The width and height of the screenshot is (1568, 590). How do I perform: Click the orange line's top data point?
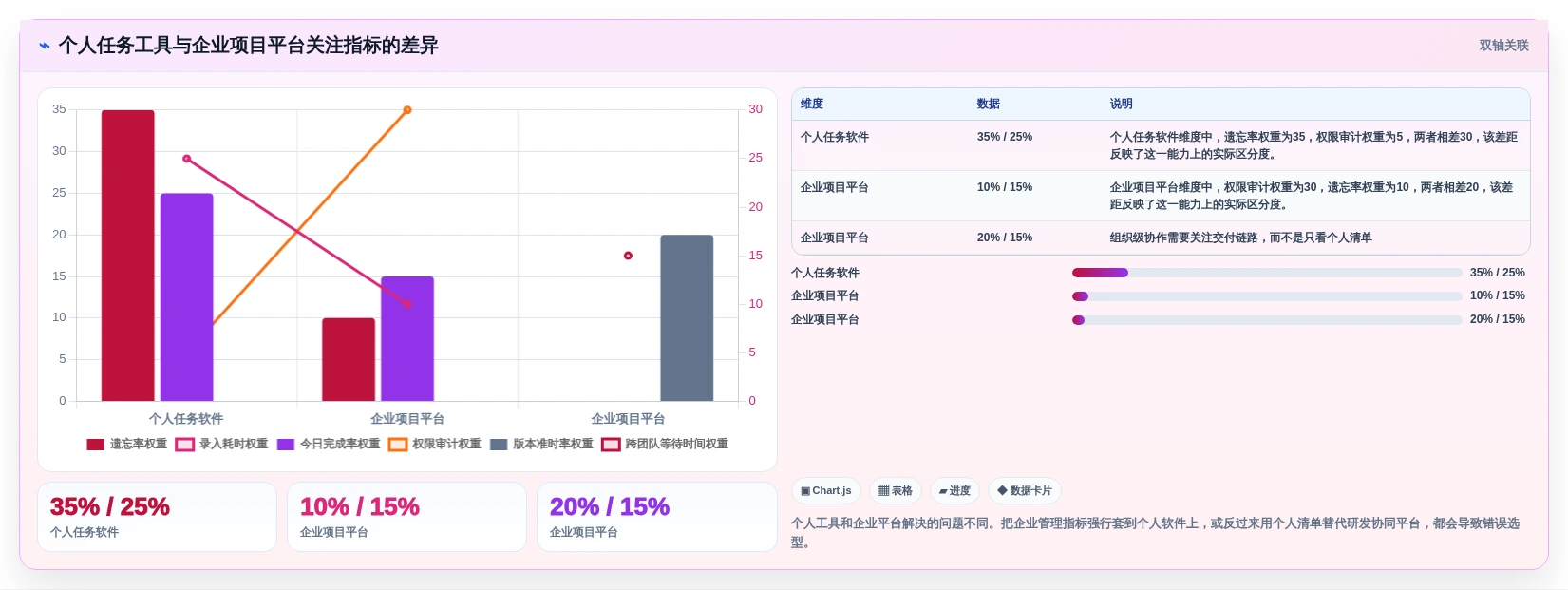[407, 110]
